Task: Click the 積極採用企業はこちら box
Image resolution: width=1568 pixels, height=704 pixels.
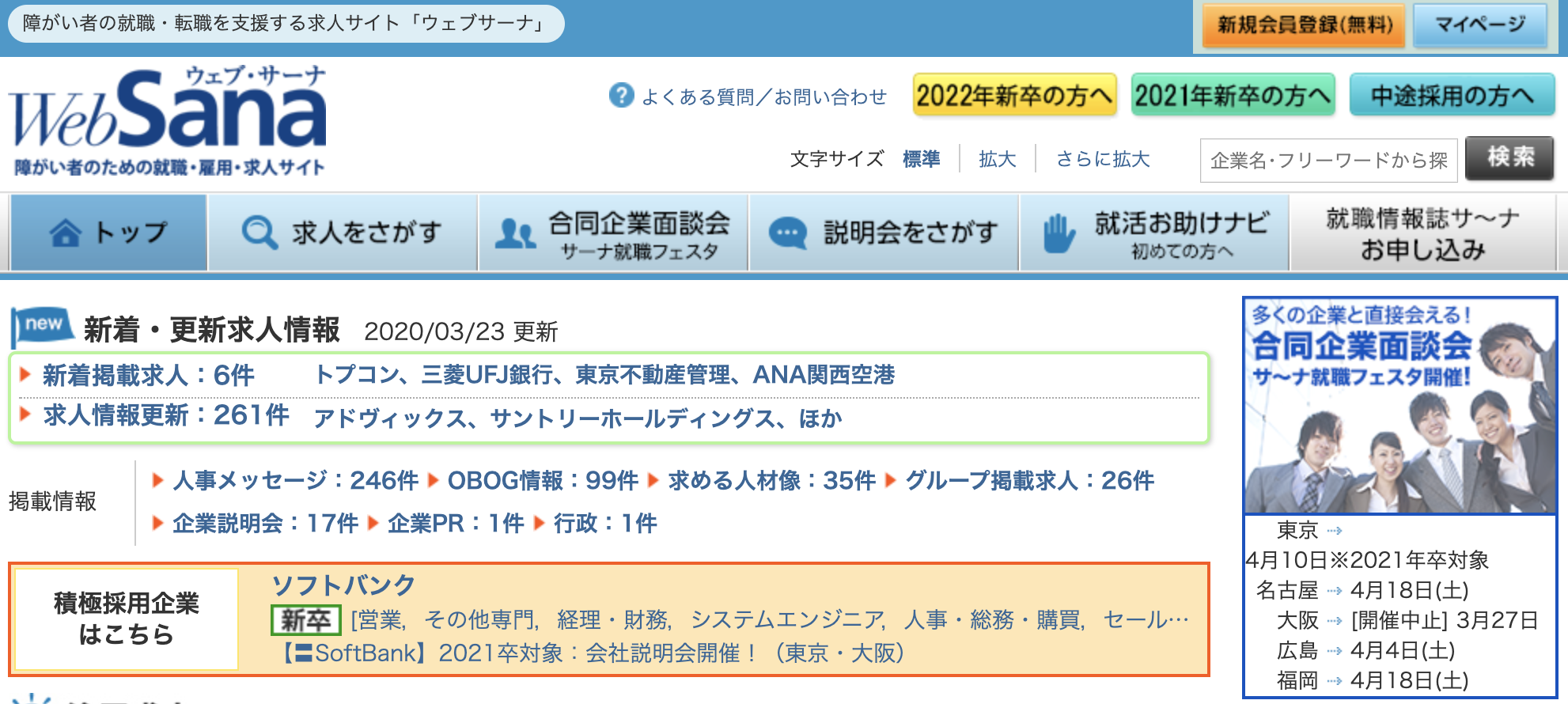Action: pyautogui.click(x=127, y=619)
